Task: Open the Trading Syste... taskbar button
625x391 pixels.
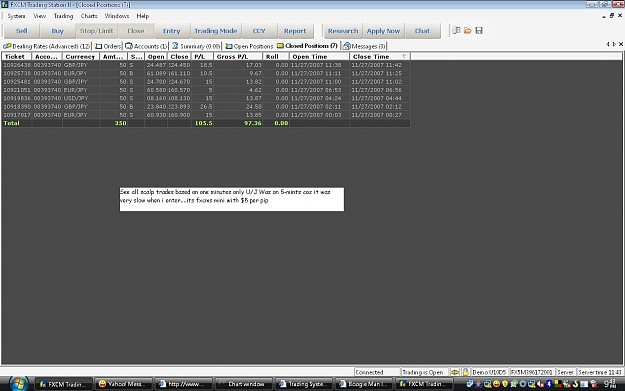Action: pyautogui.click(x=304, y=384)
